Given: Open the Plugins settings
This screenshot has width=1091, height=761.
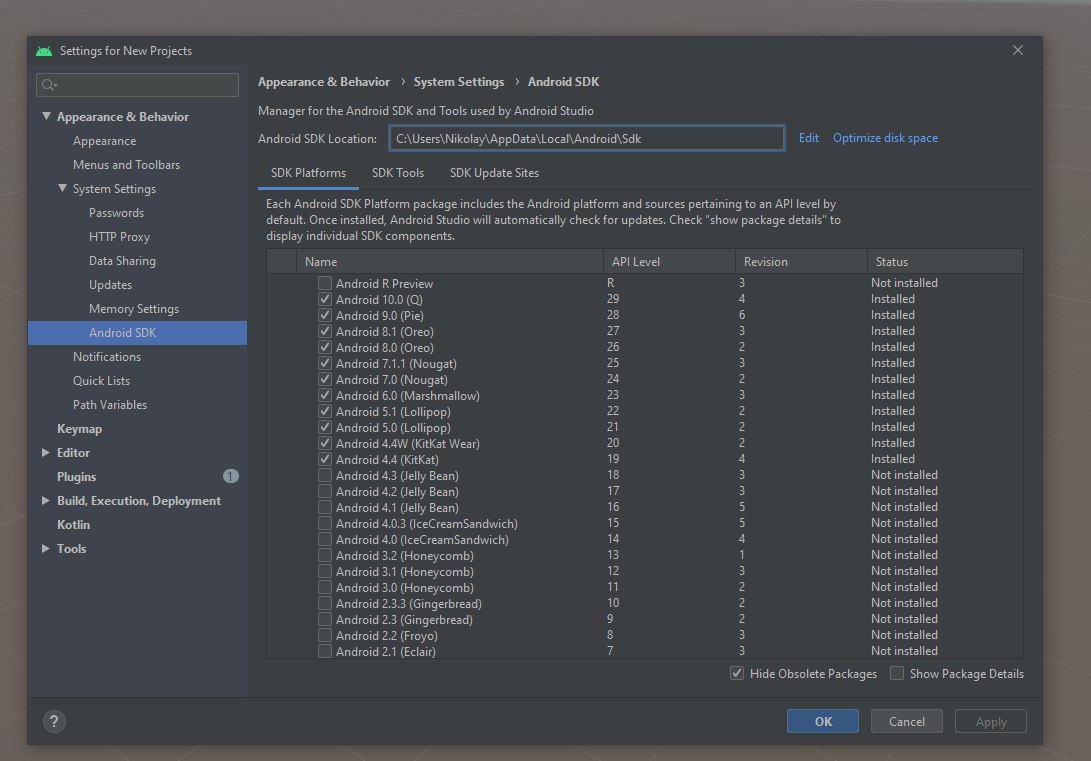Looking at the screenshot, I should point(77,476).
